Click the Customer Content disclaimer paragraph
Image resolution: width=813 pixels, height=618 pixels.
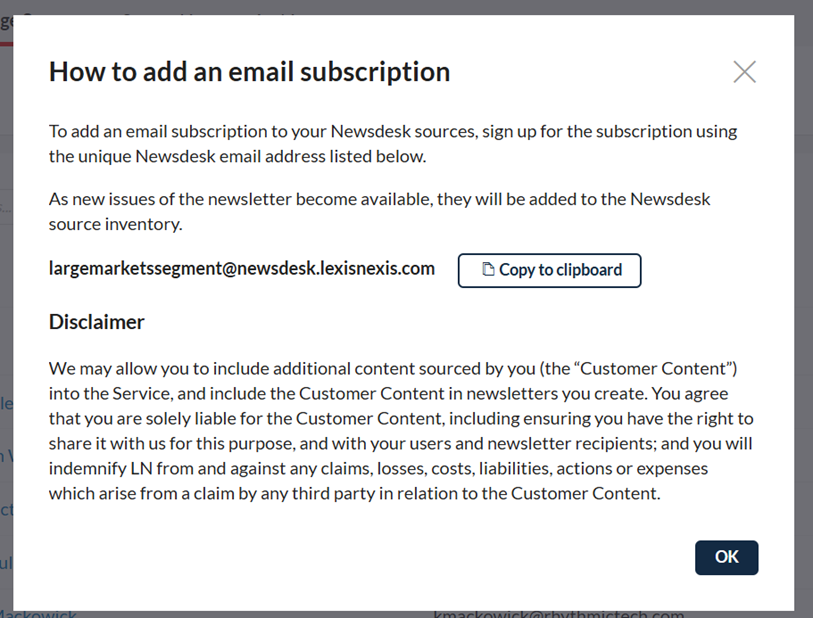[x=401, y=431]
